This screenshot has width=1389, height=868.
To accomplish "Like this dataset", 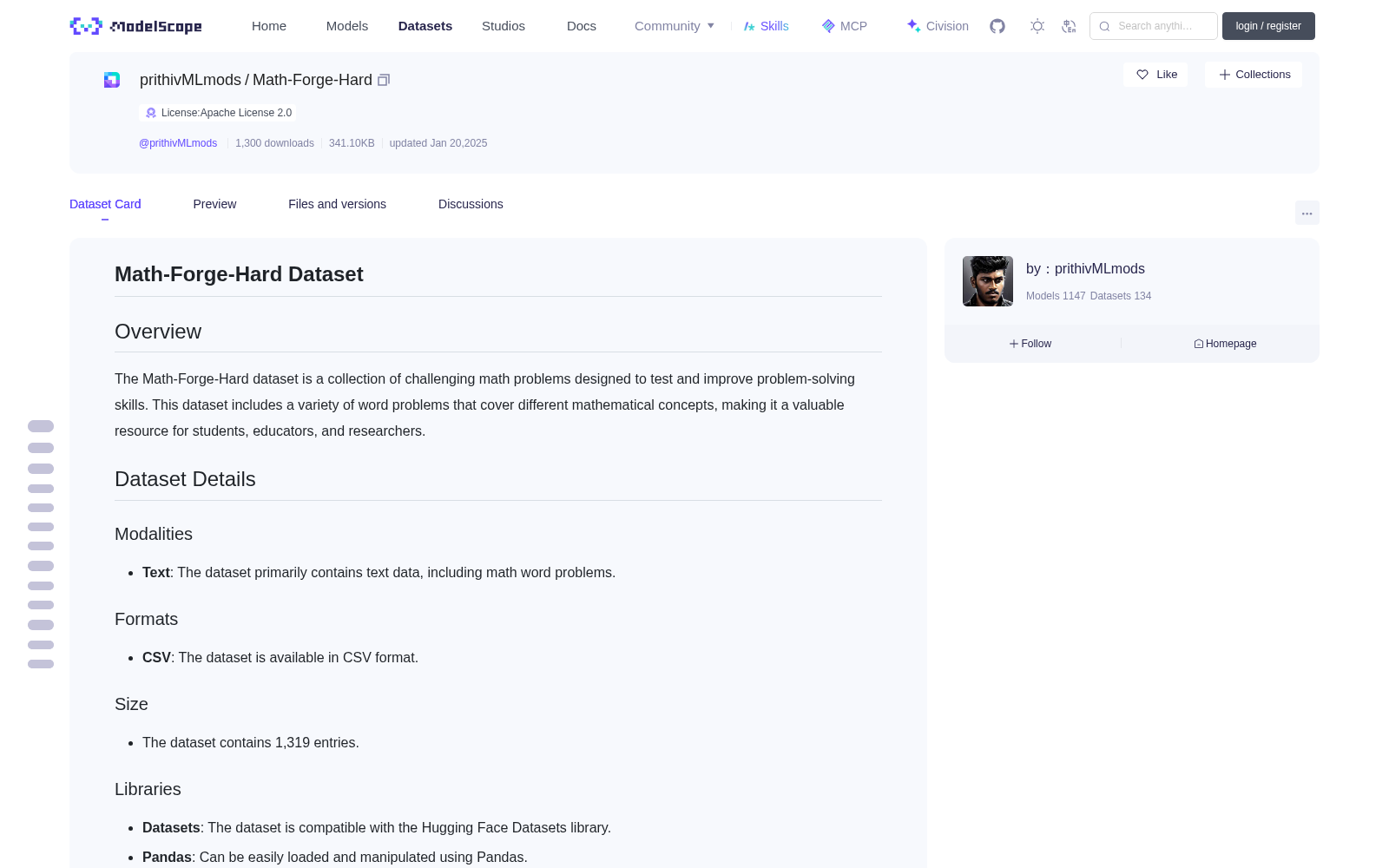I will click(x=1155, y=75).
